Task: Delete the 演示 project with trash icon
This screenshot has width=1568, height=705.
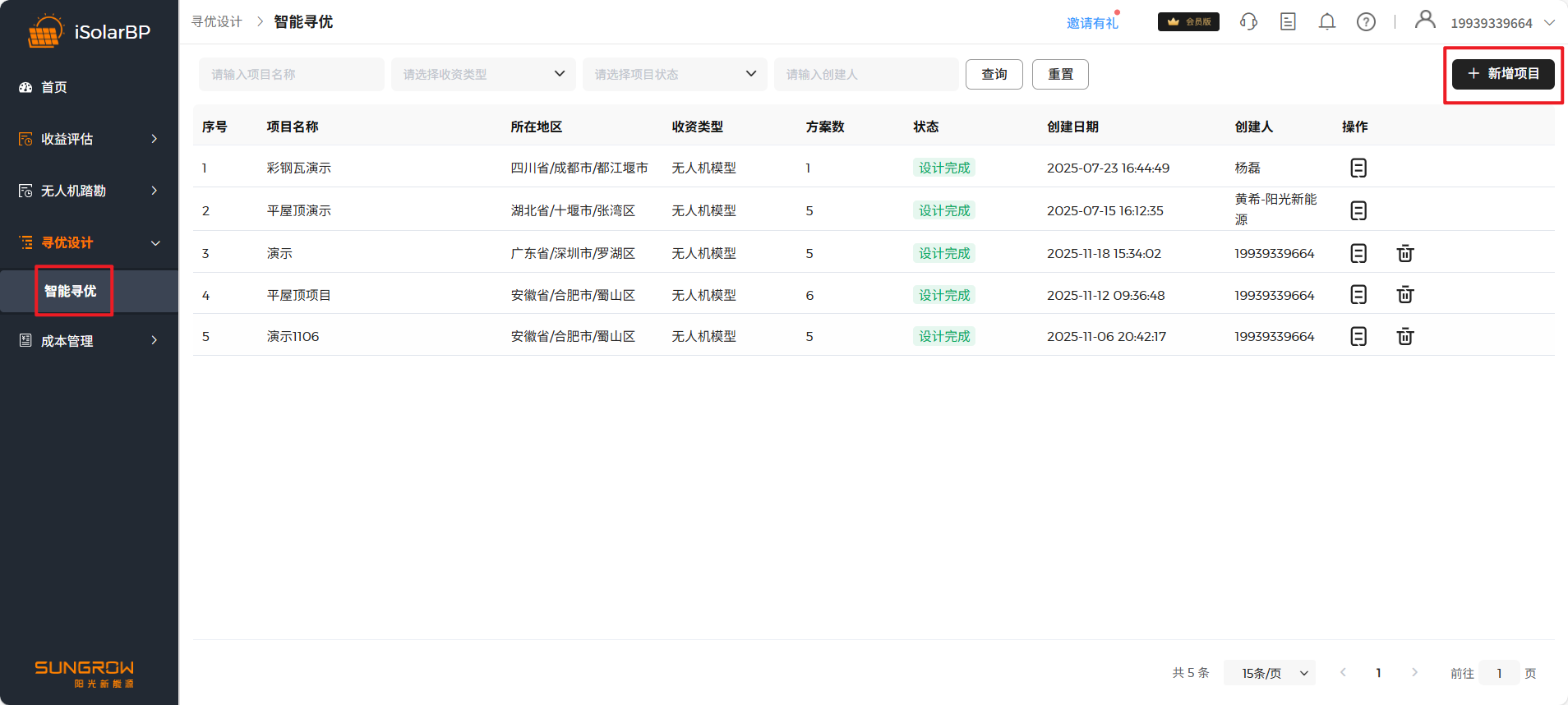Action: (1404, 253)
